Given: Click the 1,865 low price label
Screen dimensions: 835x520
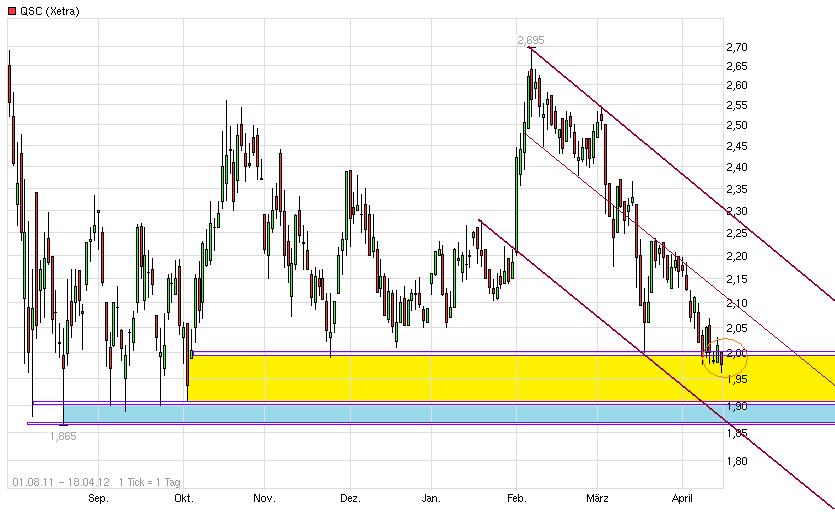Looking at the screenshot, I should click(x=63, y=436).
